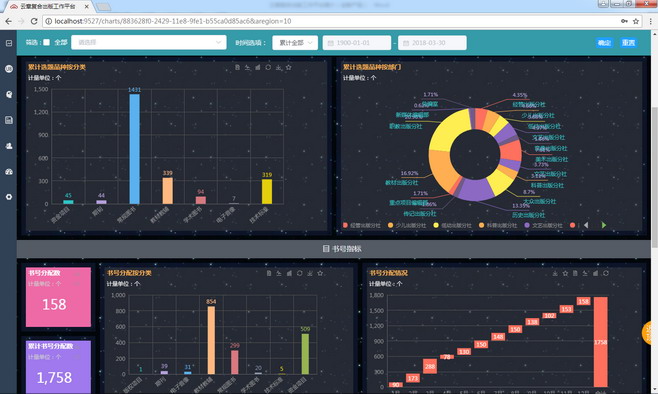Image resolution: width=658 pixels, height=394 pixels.
Task: Toggle 文艺出版分社 series in pie legend
Action: click(x=543, y=225)
